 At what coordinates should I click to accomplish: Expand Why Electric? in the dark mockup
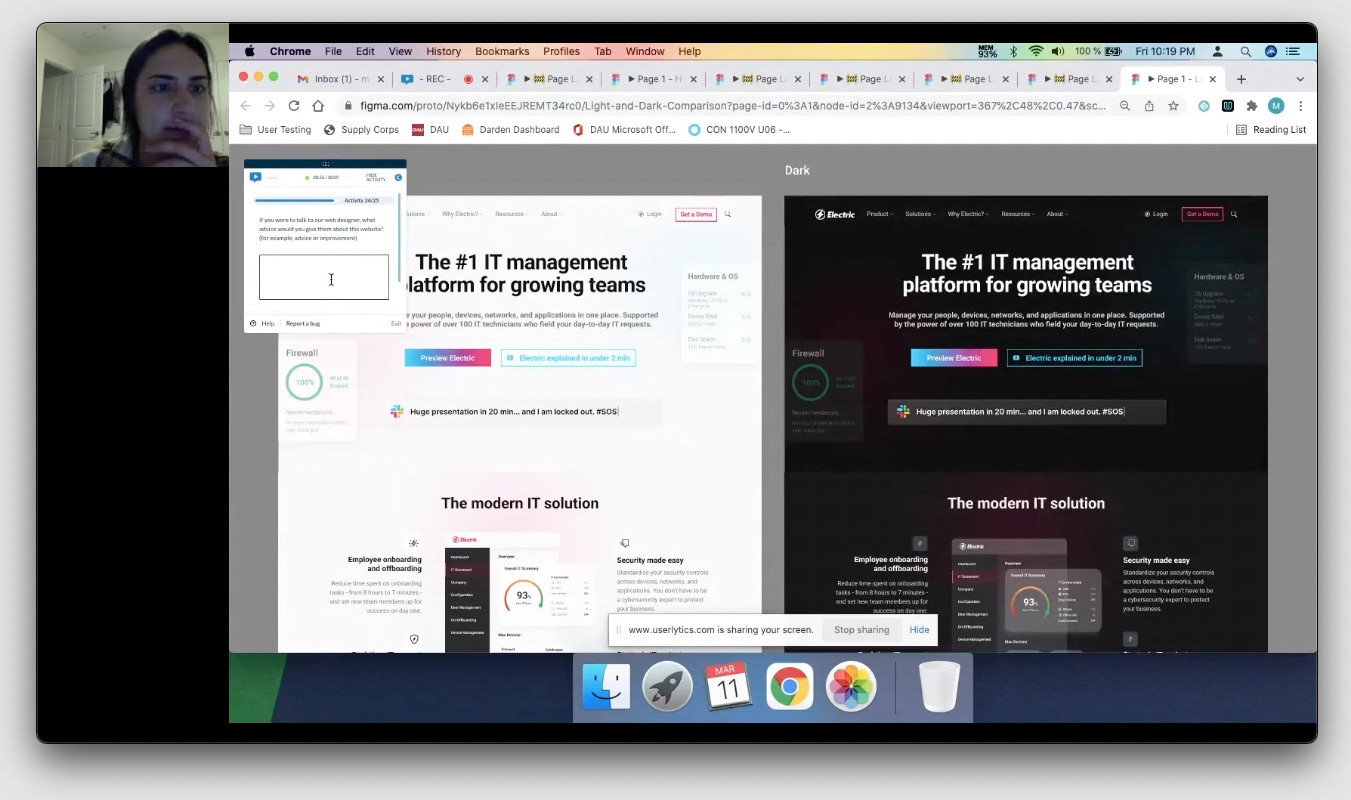[x=967, y=214]
